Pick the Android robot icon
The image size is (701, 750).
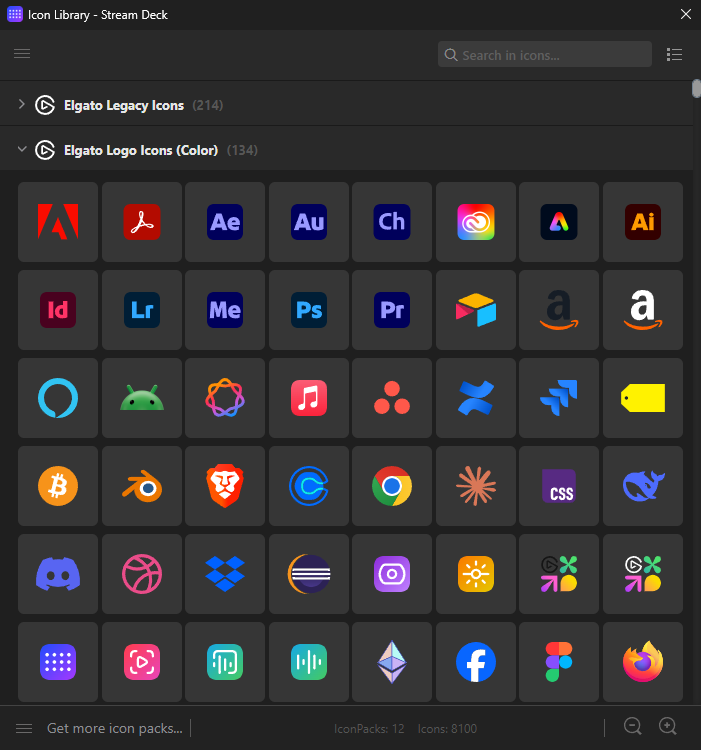click(142, 398)
